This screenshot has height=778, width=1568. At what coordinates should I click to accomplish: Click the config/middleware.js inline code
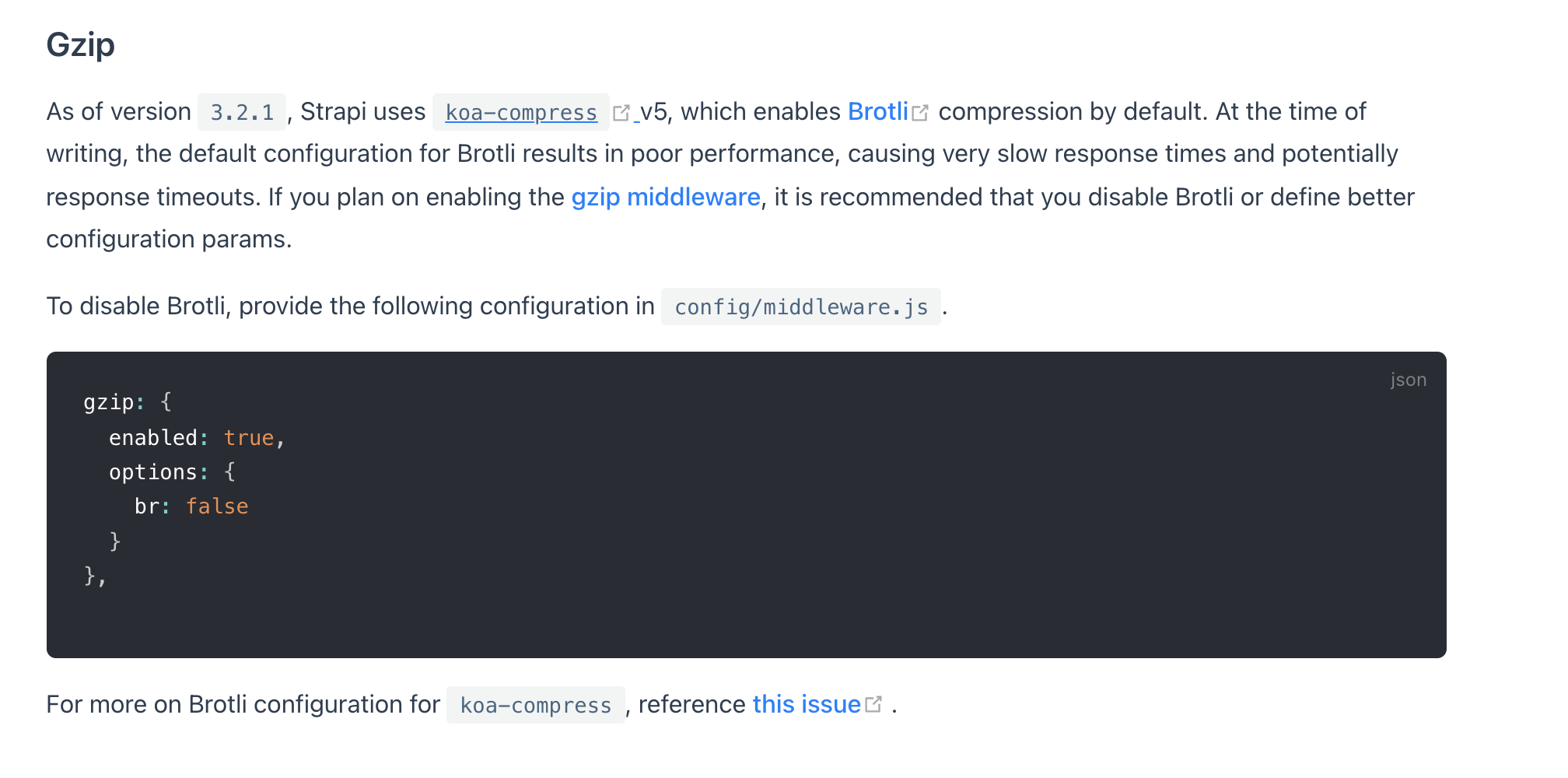(x=800, y=307)
